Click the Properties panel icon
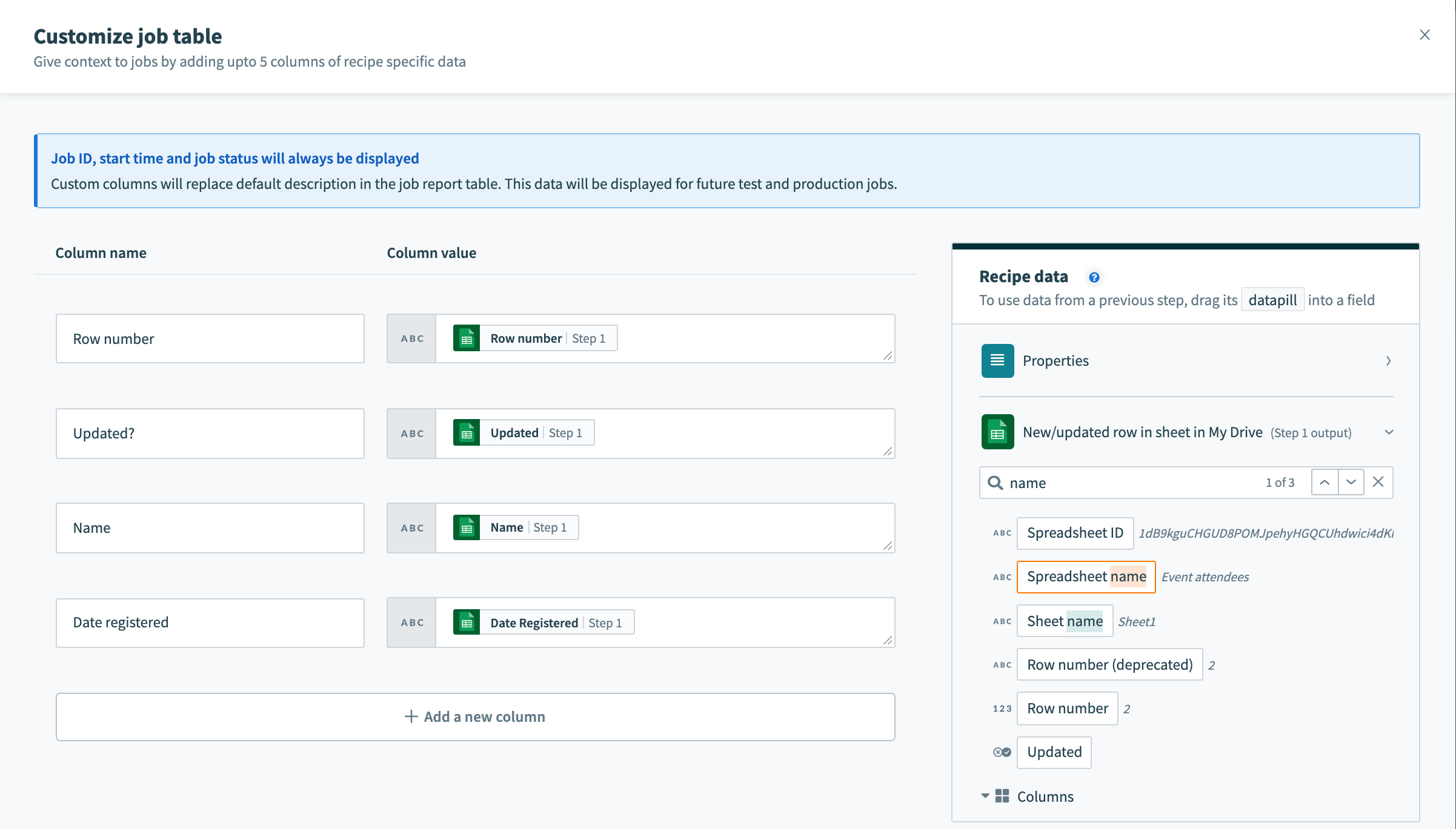The height and width of the screenshot is (829, 1456). click(997, 360)
